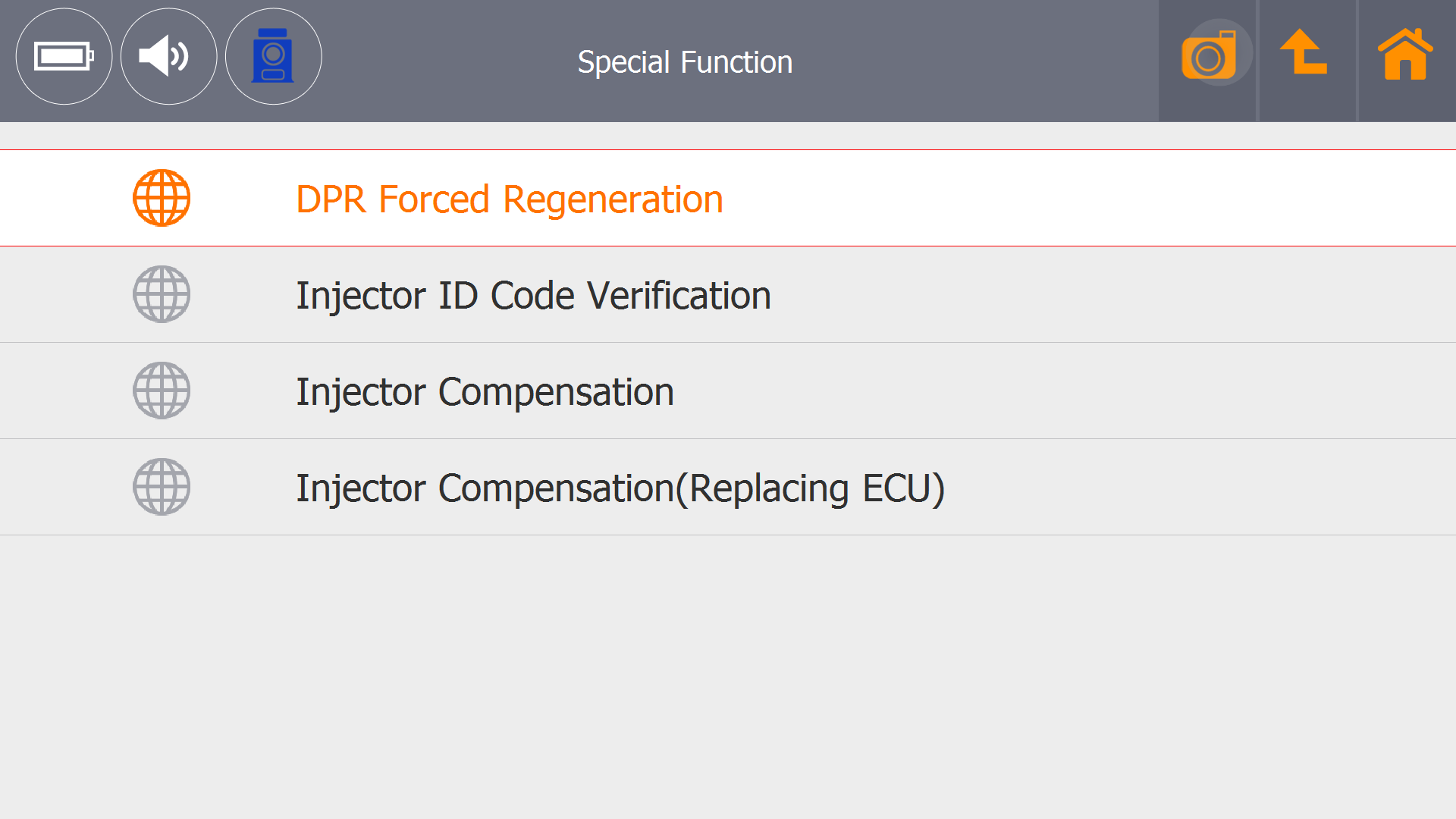This screenshot has width=1456, height=819.
Task: Click the blank area below the function list
Action: (728, 675)
